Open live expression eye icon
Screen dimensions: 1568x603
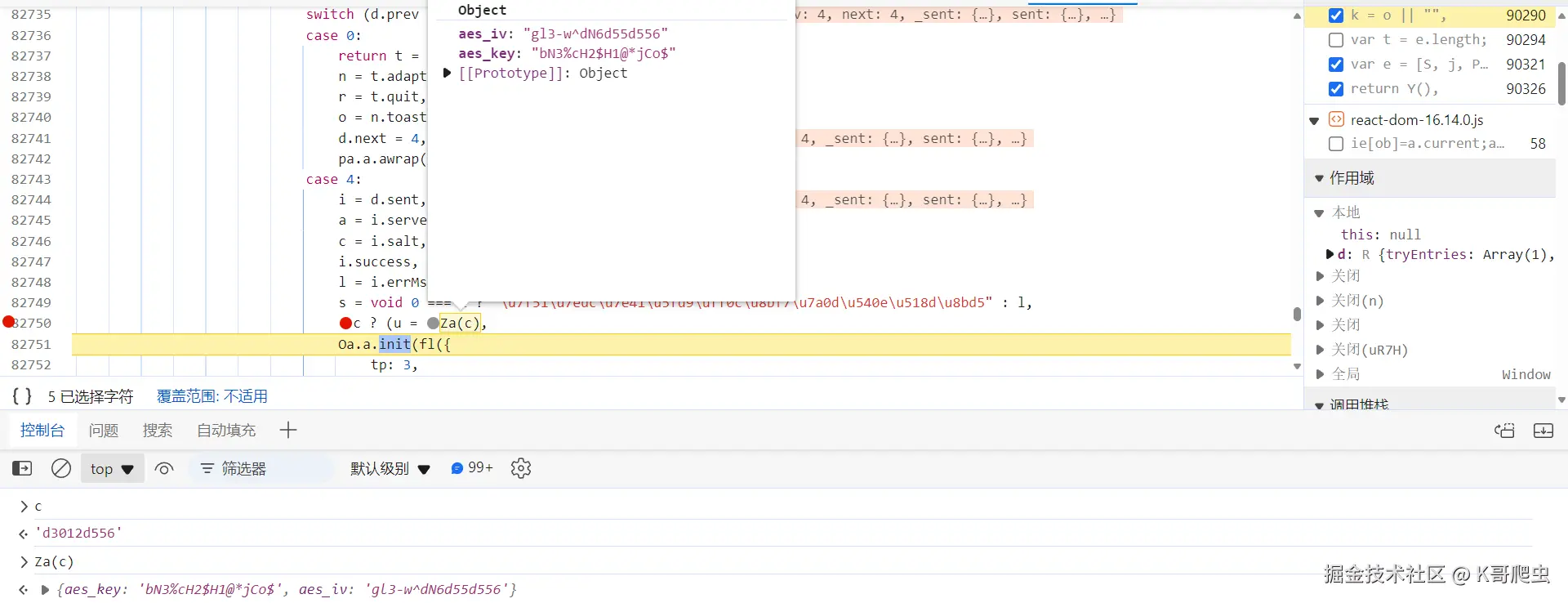tap(164, 469)
